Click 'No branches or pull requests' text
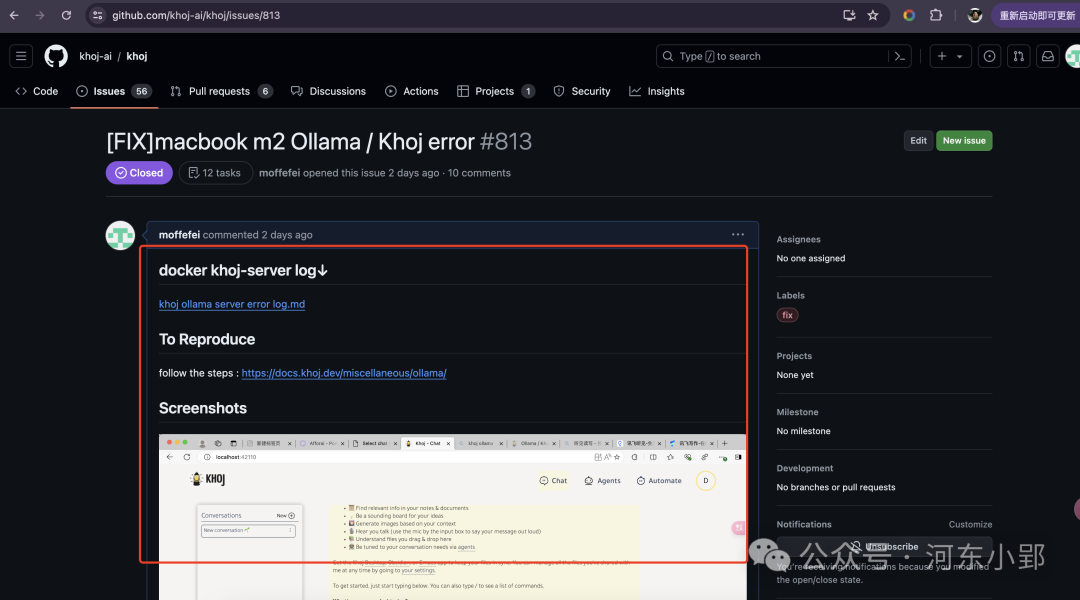 (x=835, y=487)
